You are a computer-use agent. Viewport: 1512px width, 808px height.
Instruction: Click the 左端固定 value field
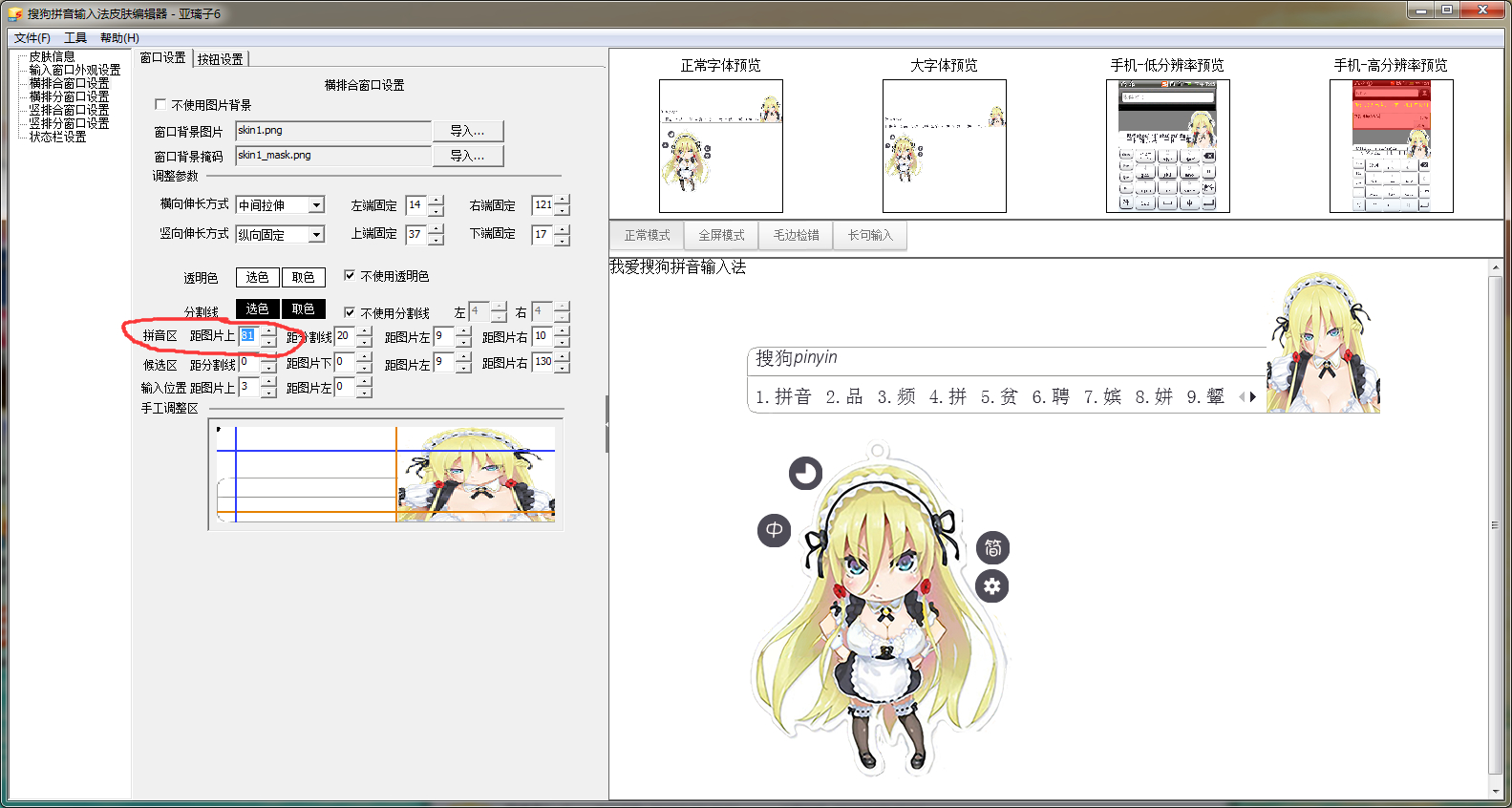416,205
